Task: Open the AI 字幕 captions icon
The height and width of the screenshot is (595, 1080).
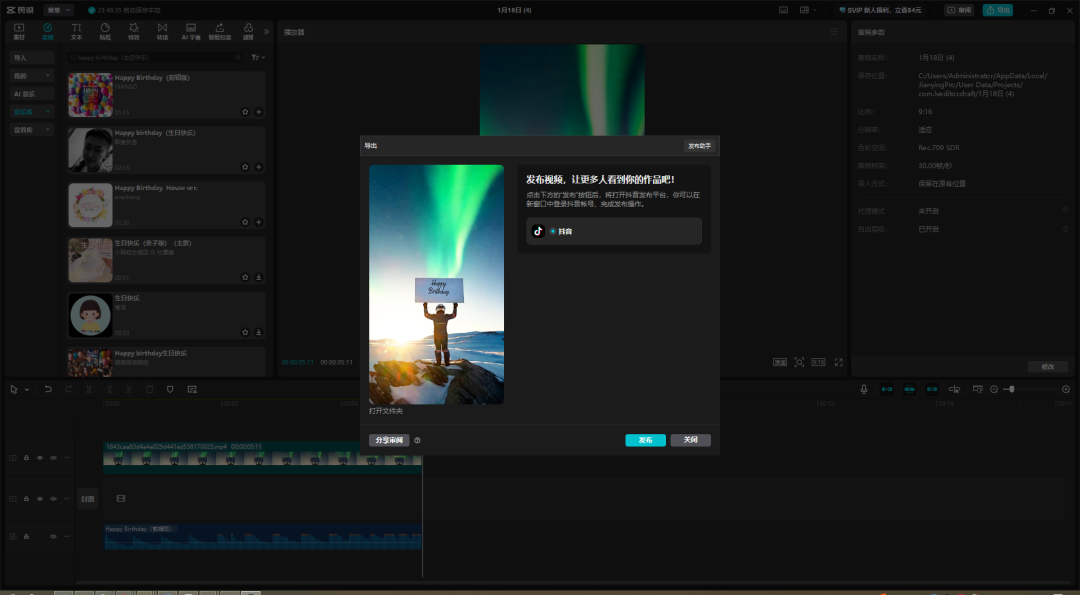Action: pos(191,31)
